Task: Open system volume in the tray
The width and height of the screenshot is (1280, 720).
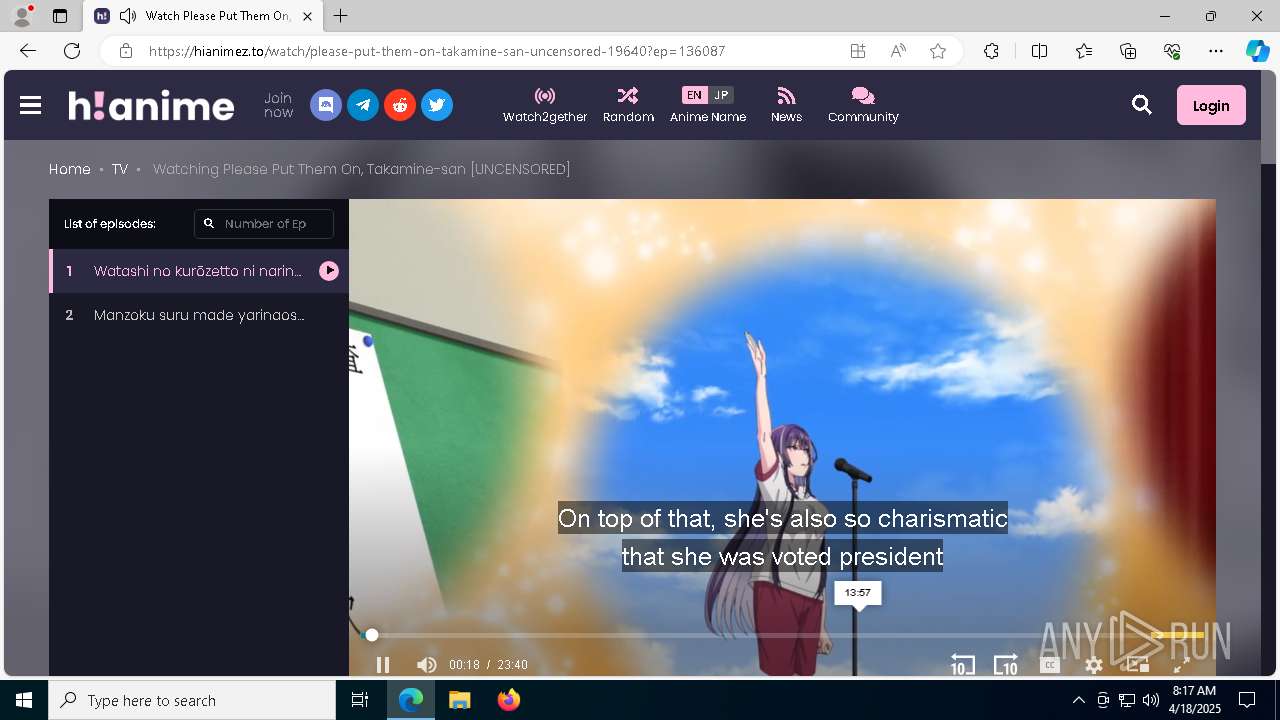Action: pos(1151,700)
